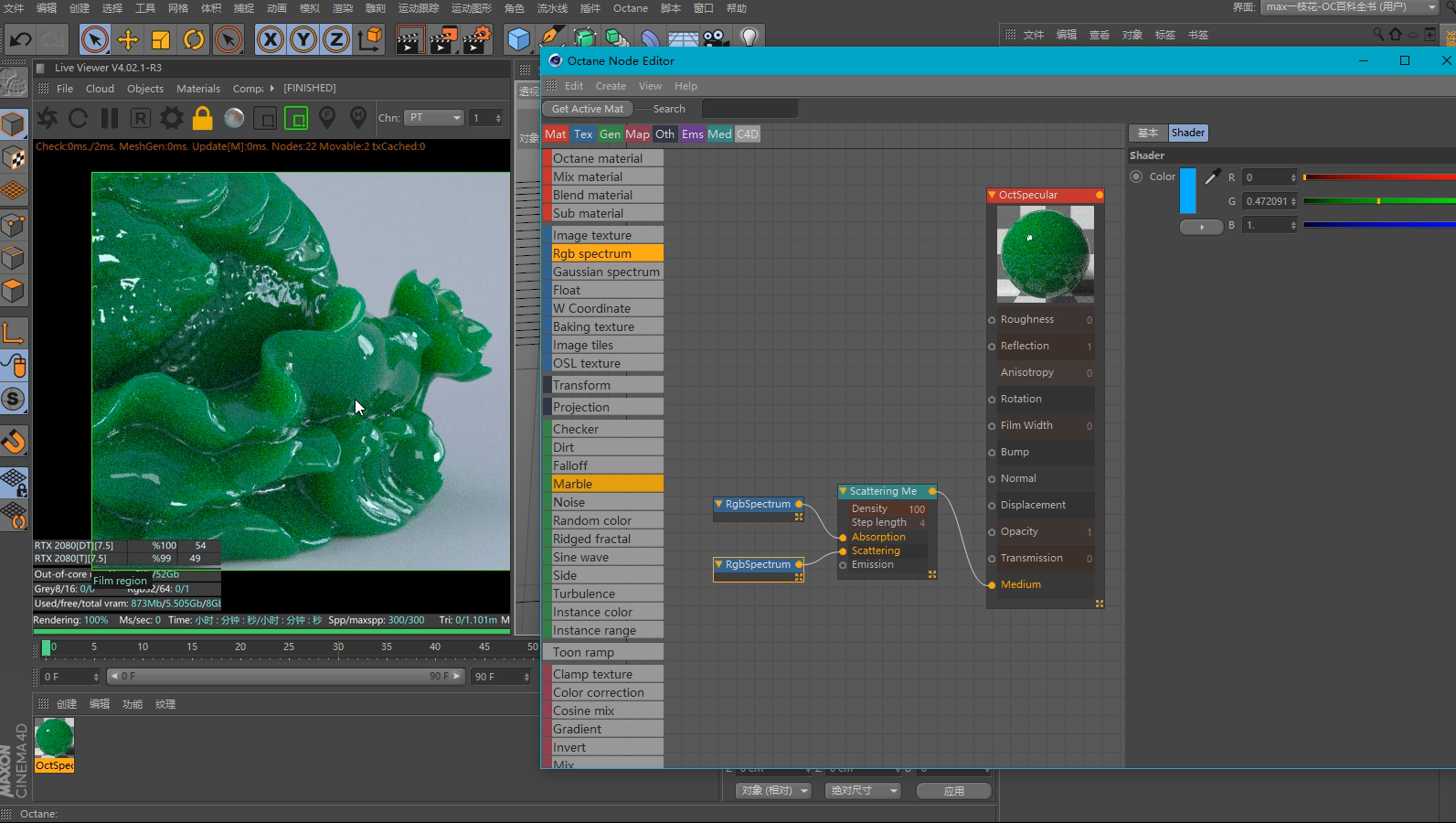Toggle the Ems node filter
This screenshot has width=1456, height=823.
[693, 134]
